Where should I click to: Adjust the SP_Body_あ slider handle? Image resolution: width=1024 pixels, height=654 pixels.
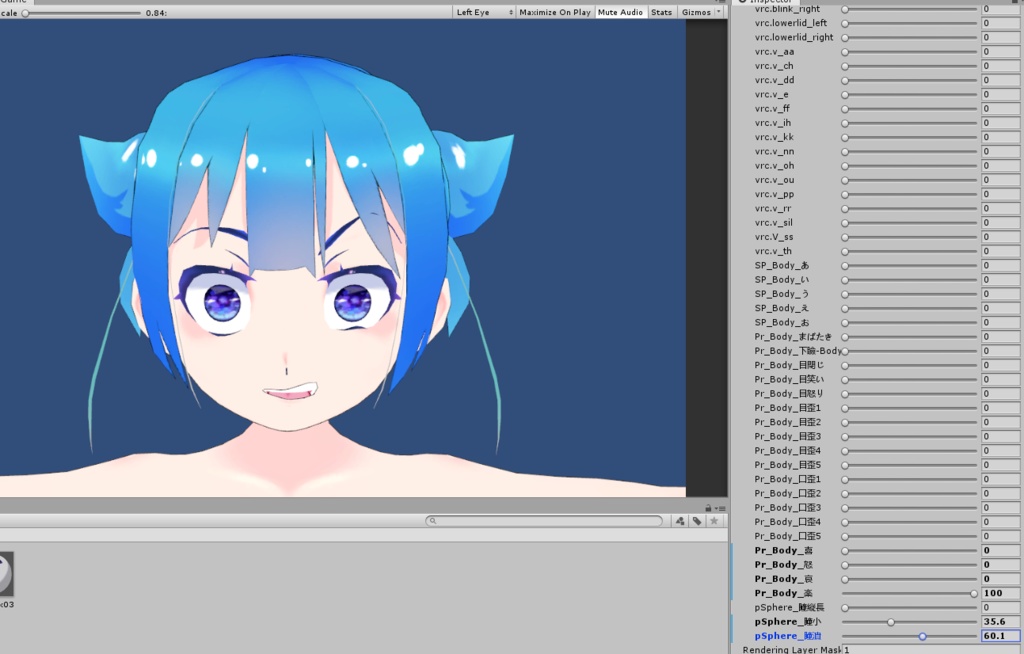tap(845, 266)
